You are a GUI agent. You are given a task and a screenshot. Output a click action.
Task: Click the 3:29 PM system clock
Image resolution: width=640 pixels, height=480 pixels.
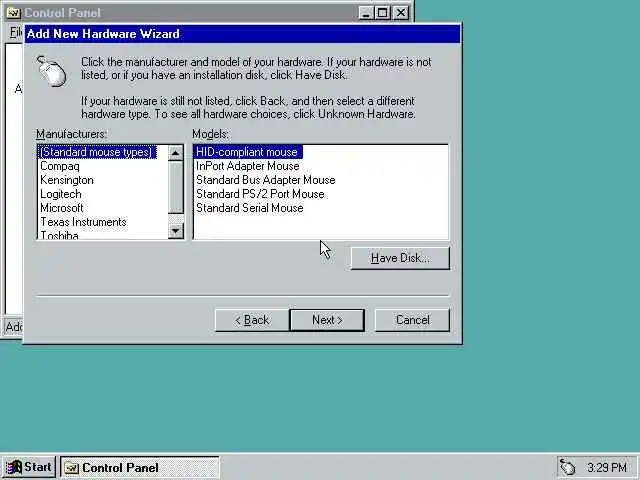point(607,467)
